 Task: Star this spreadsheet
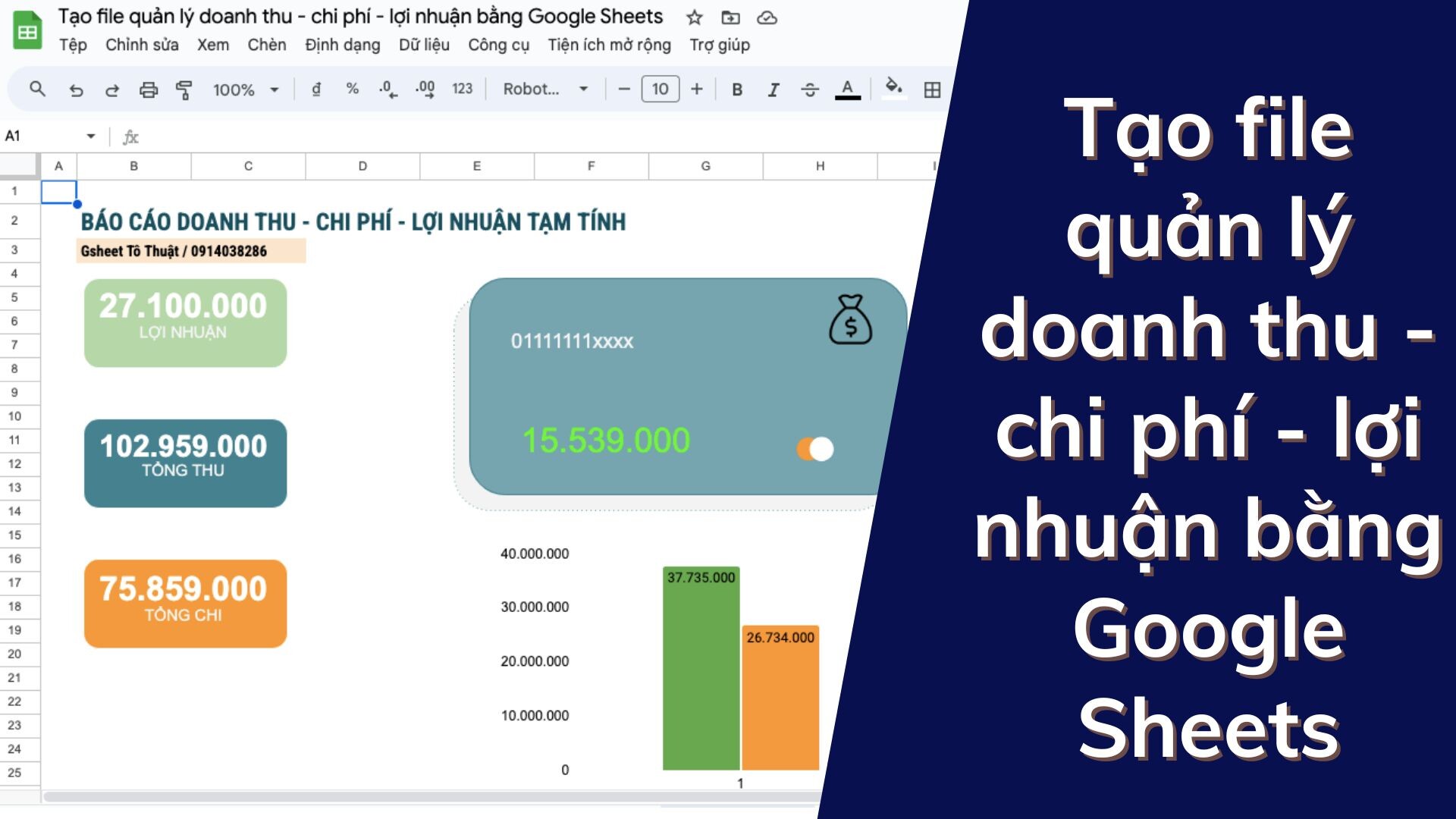692,17
